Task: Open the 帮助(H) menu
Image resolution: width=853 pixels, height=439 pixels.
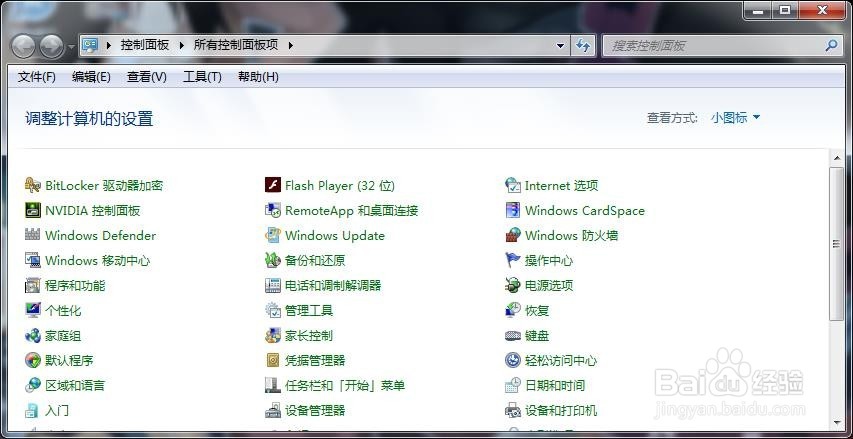Action: (258, 77)
